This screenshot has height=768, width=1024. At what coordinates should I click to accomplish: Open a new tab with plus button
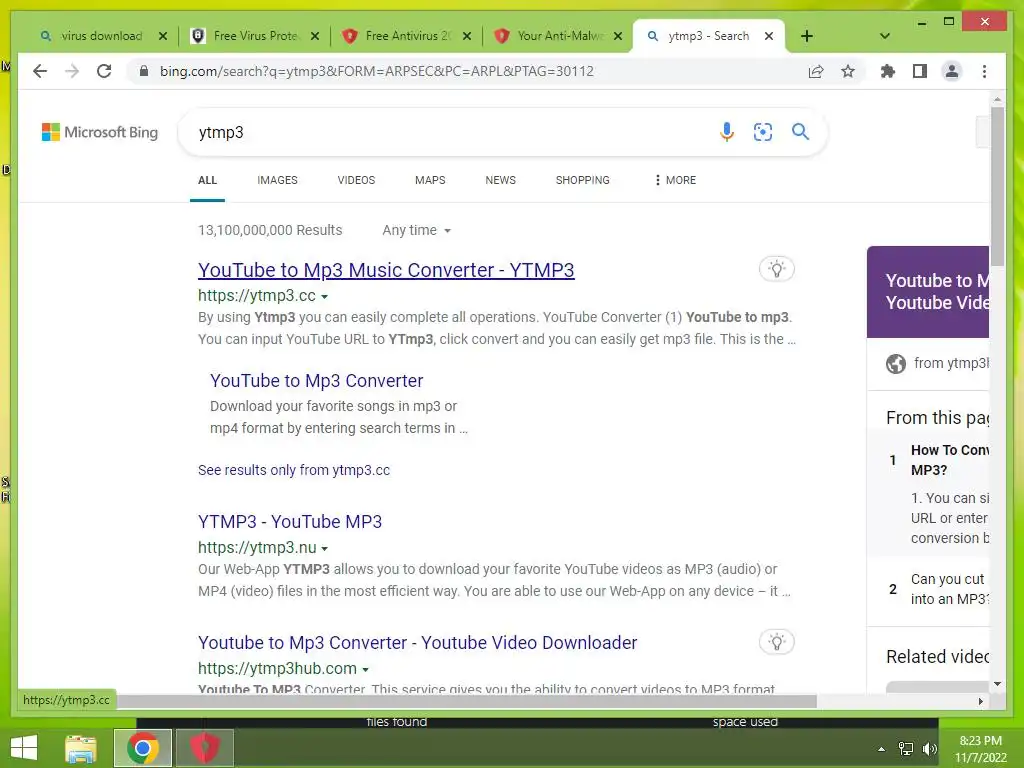tap(807, 36)
